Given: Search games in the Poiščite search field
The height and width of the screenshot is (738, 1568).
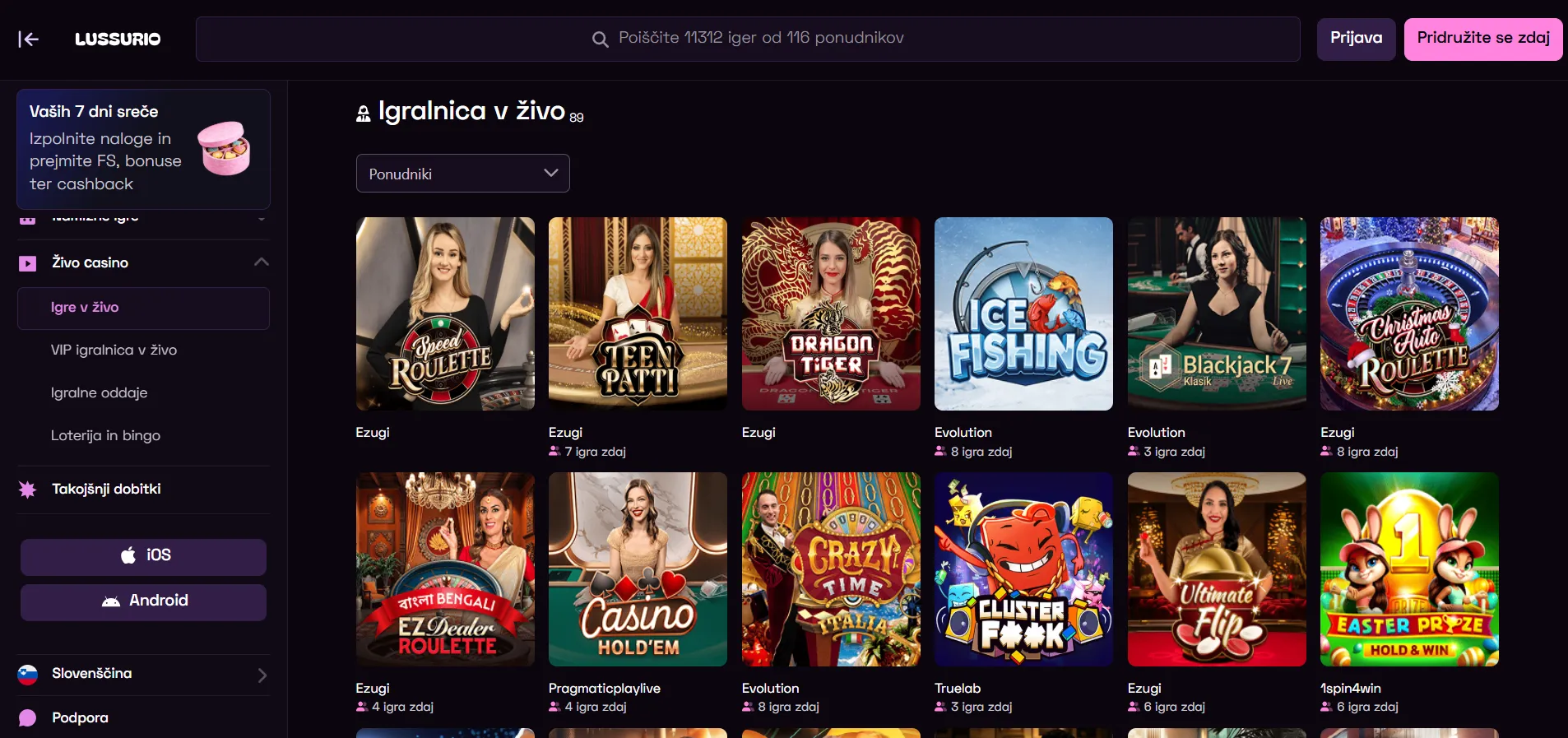Looking at the screenshot, I should pyautogui.click(x=748, y=39).
